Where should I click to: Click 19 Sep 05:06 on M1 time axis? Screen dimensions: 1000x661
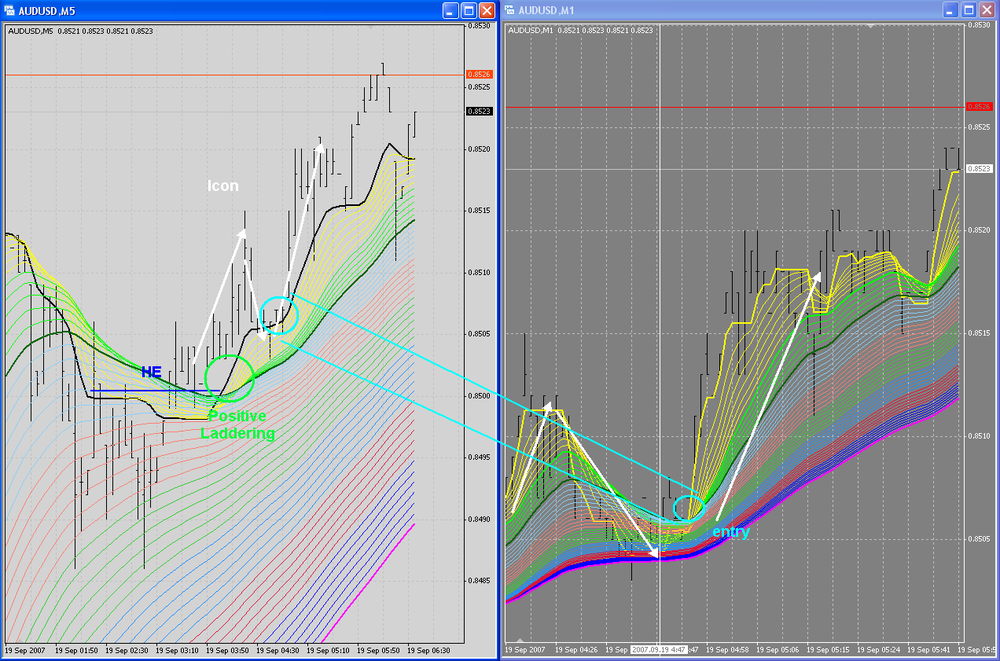[778, 650]
